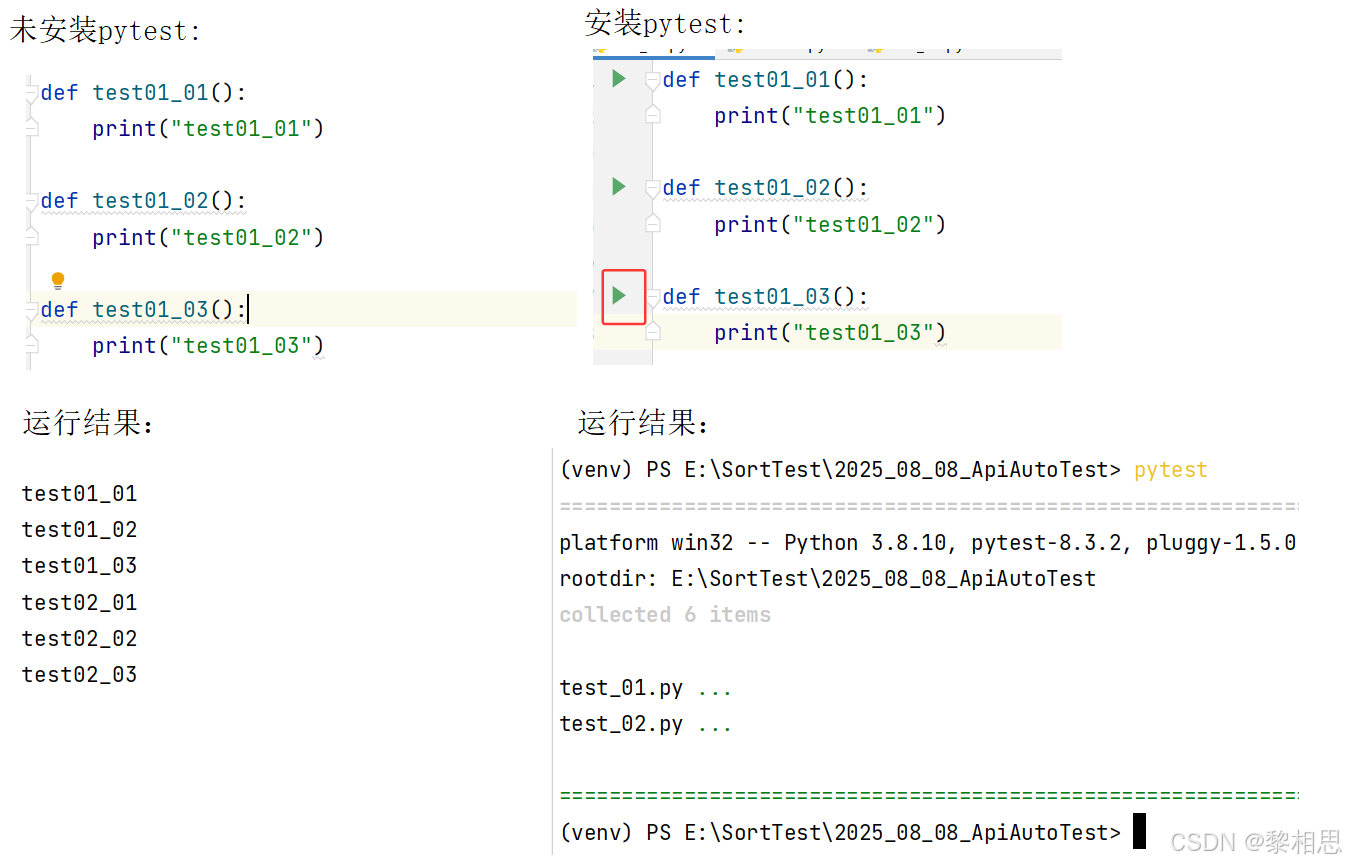Collapse def test01_01 in the 未安装pytest editor
This screenshot has width=1346, height=864.
[x=32, y=91]
